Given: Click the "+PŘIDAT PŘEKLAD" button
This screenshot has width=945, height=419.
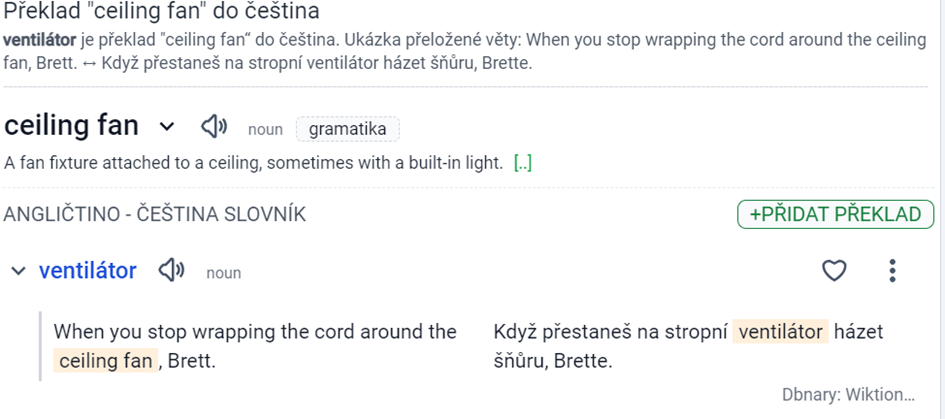Looking at the screenshot, I should (x=835, y=215).
